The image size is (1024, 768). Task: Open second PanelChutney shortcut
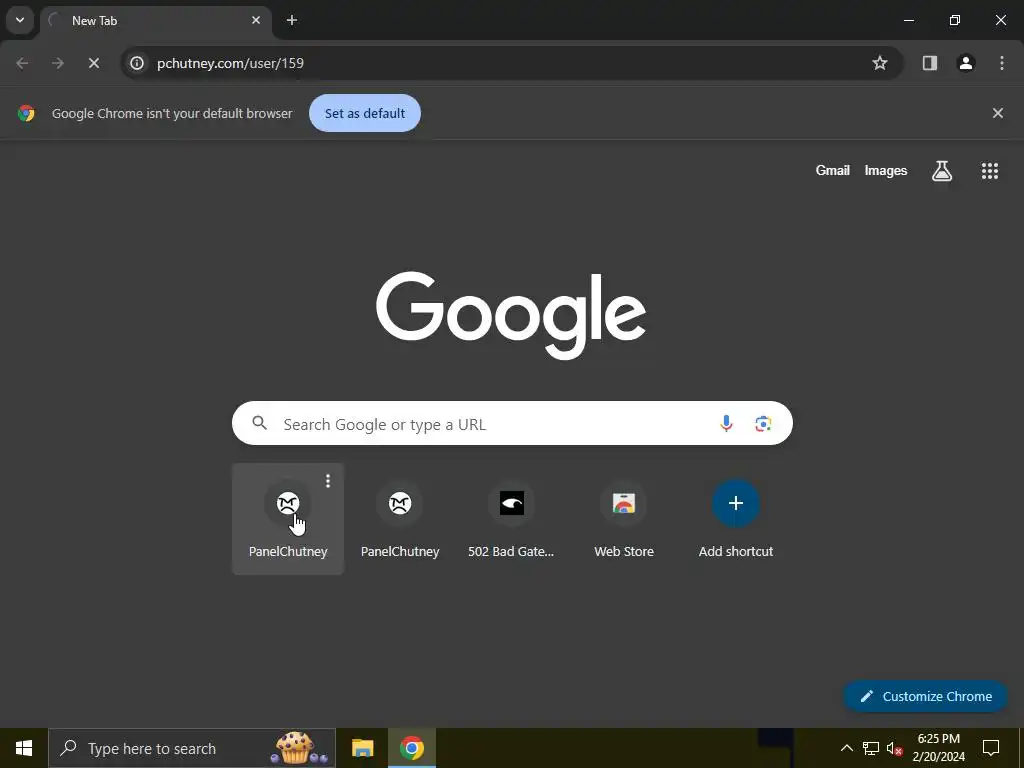click(x=400, y=519)
